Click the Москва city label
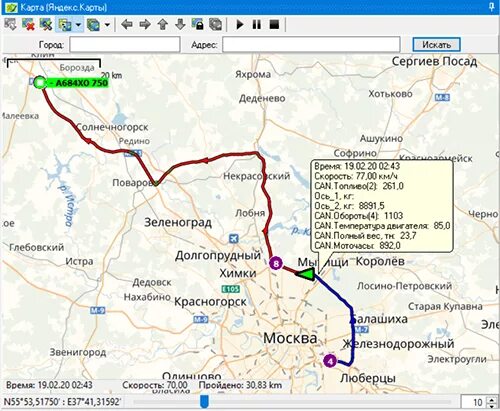 [x=290, y=338]
